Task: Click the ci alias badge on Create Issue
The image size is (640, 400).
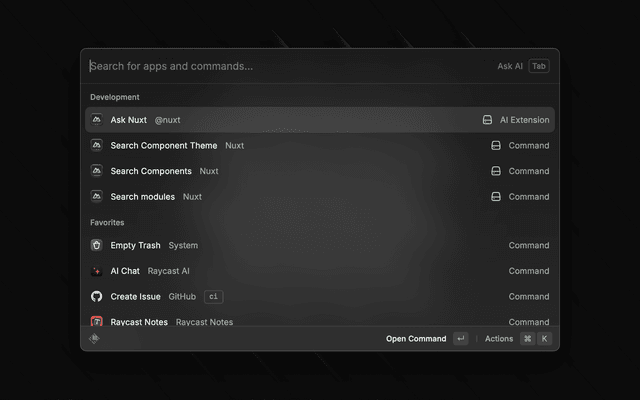Action: tap(213, 296)
